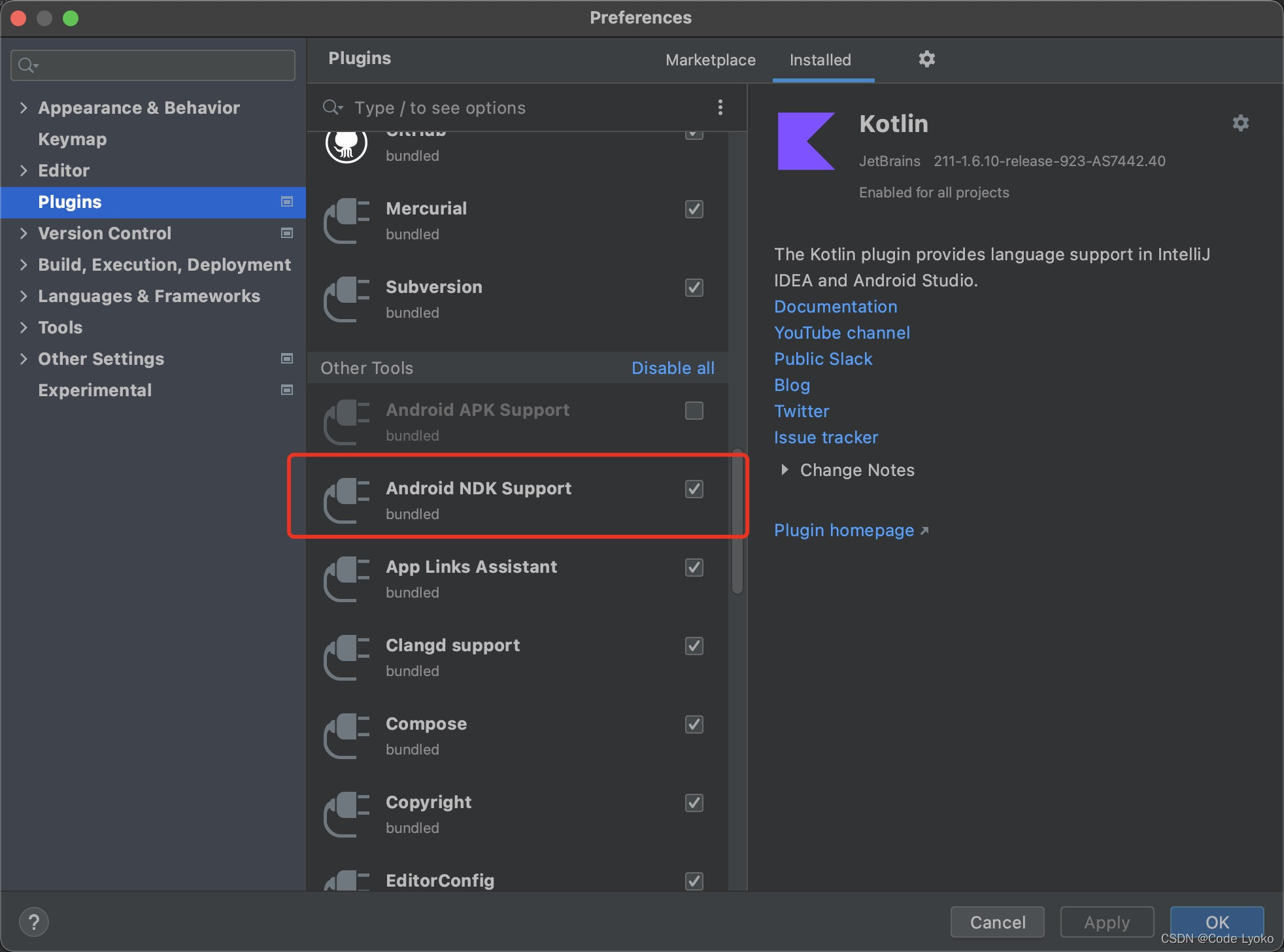Expand Appearance & Behavior section
Screen dimensions: 1284x952
[x=24, y=108]
